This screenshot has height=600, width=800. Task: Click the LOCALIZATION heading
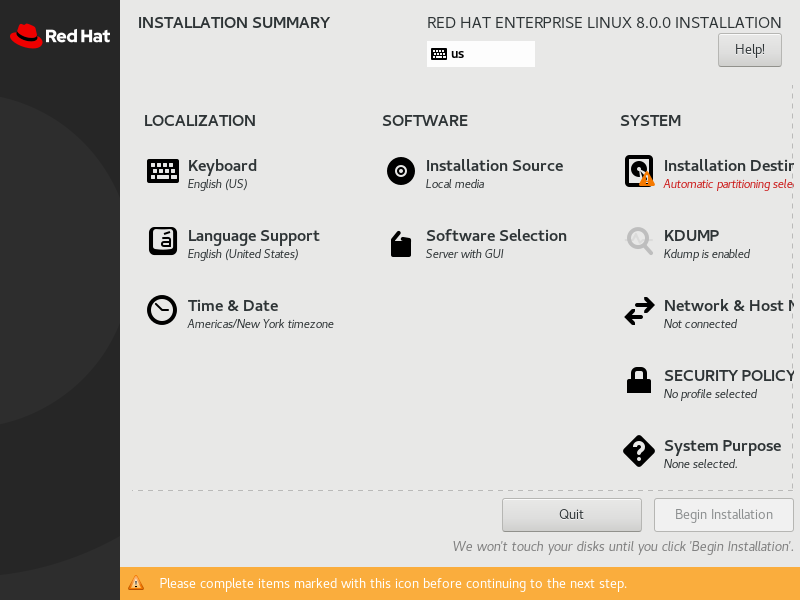tap(200, 121)
